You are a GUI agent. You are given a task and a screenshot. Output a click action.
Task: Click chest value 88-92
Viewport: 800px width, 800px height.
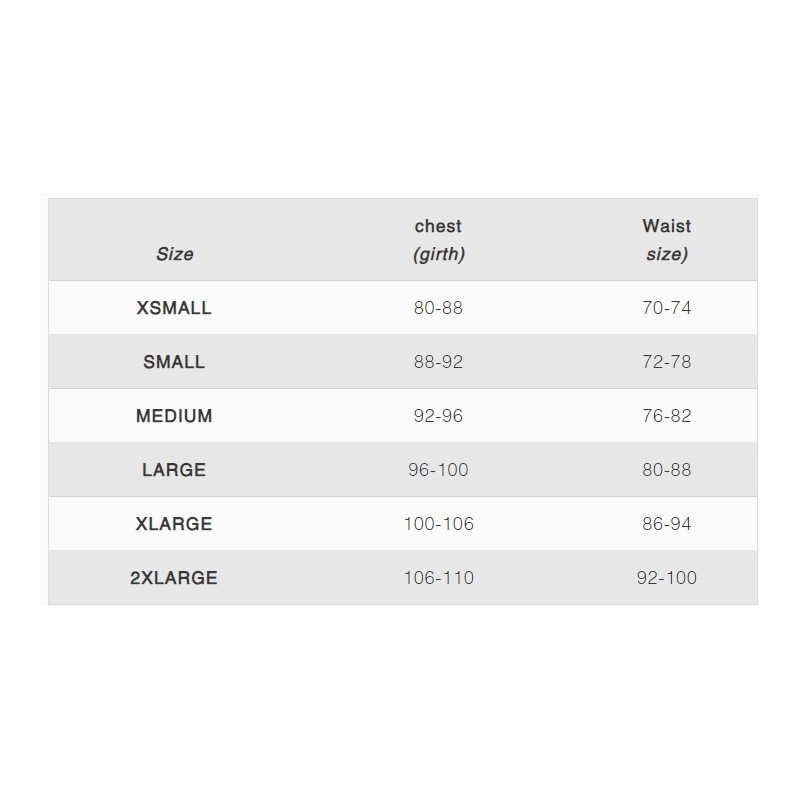pyautogui.click(x=438, y=362)
